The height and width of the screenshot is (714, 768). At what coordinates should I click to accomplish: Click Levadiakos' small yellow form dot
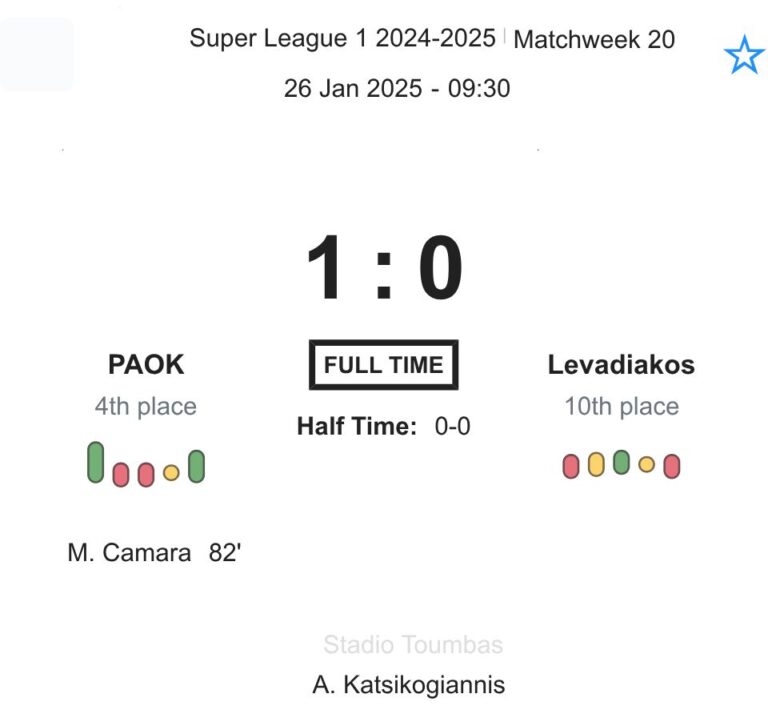click(x=647, y=464)
